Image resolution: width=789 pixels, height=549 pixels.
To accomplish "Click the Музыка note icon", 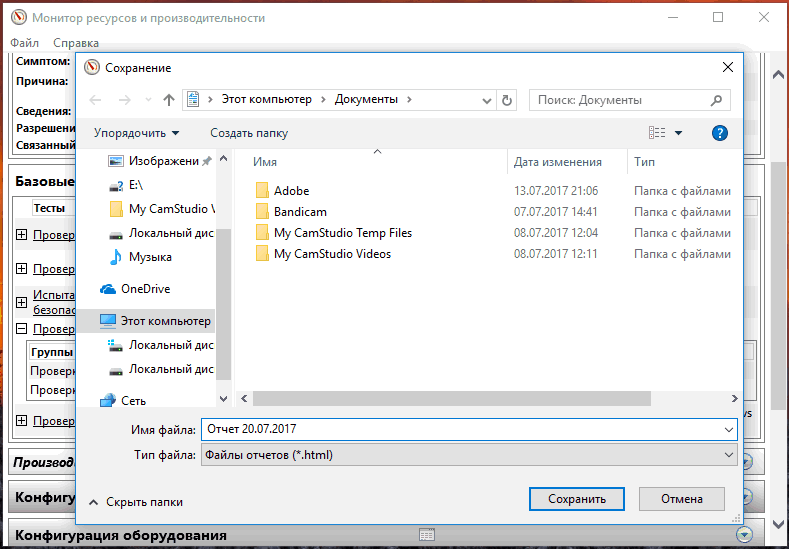I will pyautogui.click(x=116, y=257).
